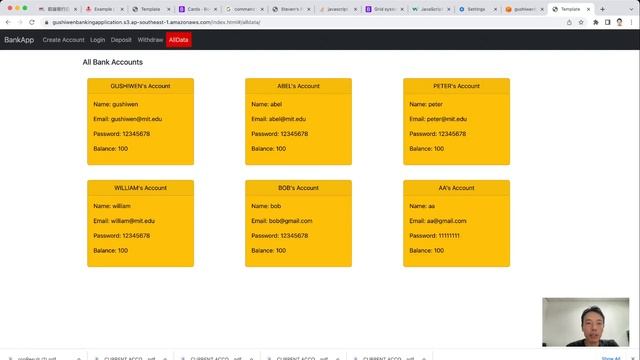The image size is (640, 360).
Task: Click Name: peter text
Action: click(426, 104)
